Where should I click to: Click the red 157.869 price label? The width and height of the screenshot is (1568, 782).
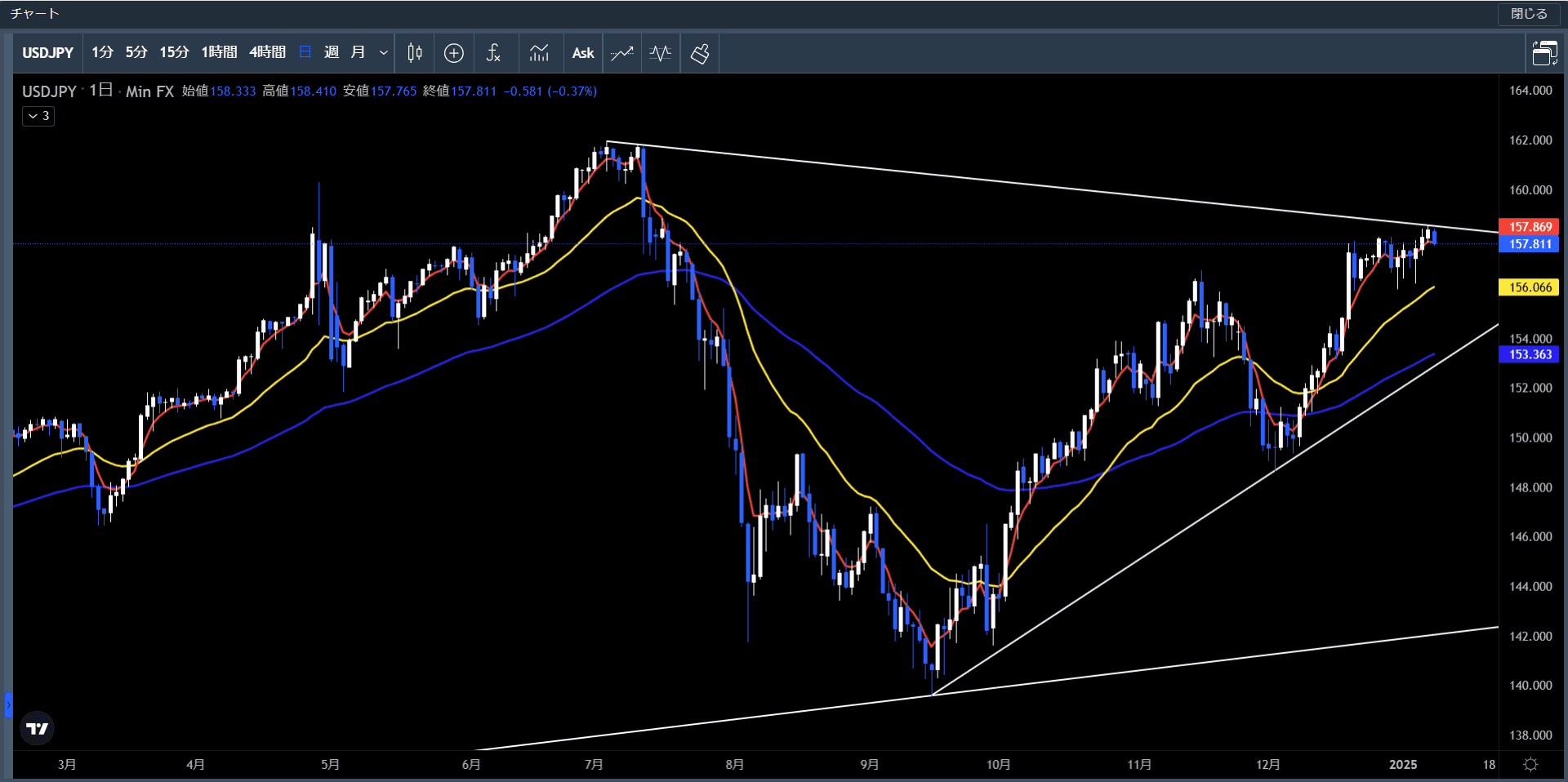(x=1529, y=227)
